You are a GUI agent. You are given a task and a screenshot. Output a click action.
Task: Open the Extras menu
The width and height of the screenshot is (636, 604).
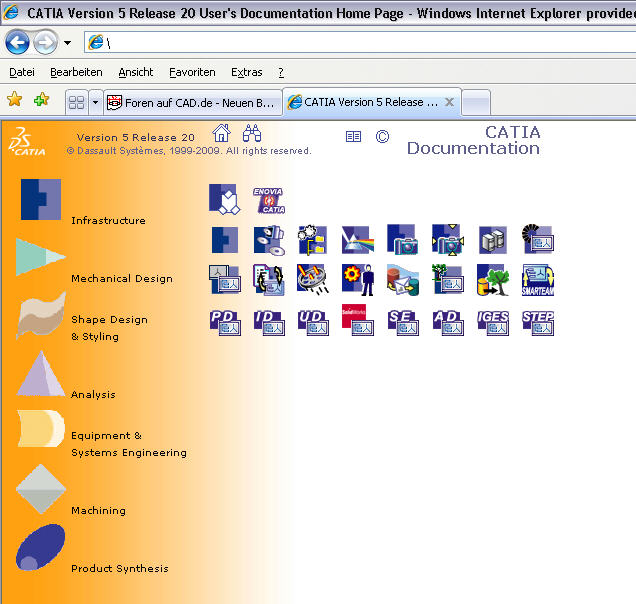pyautogui.click(x=247, y=72)
